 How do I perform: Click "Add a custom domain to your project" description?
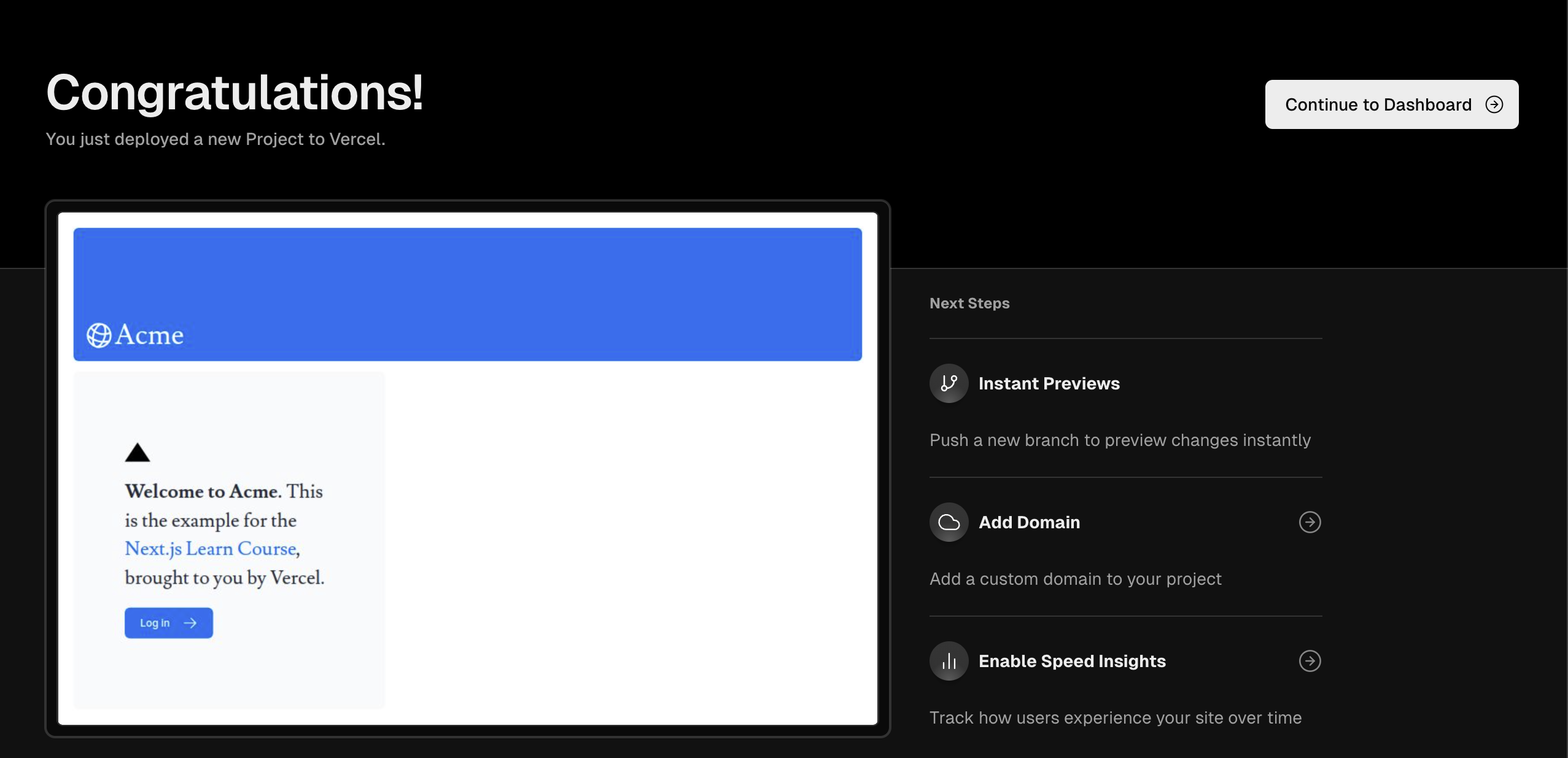click(1075, 579)
